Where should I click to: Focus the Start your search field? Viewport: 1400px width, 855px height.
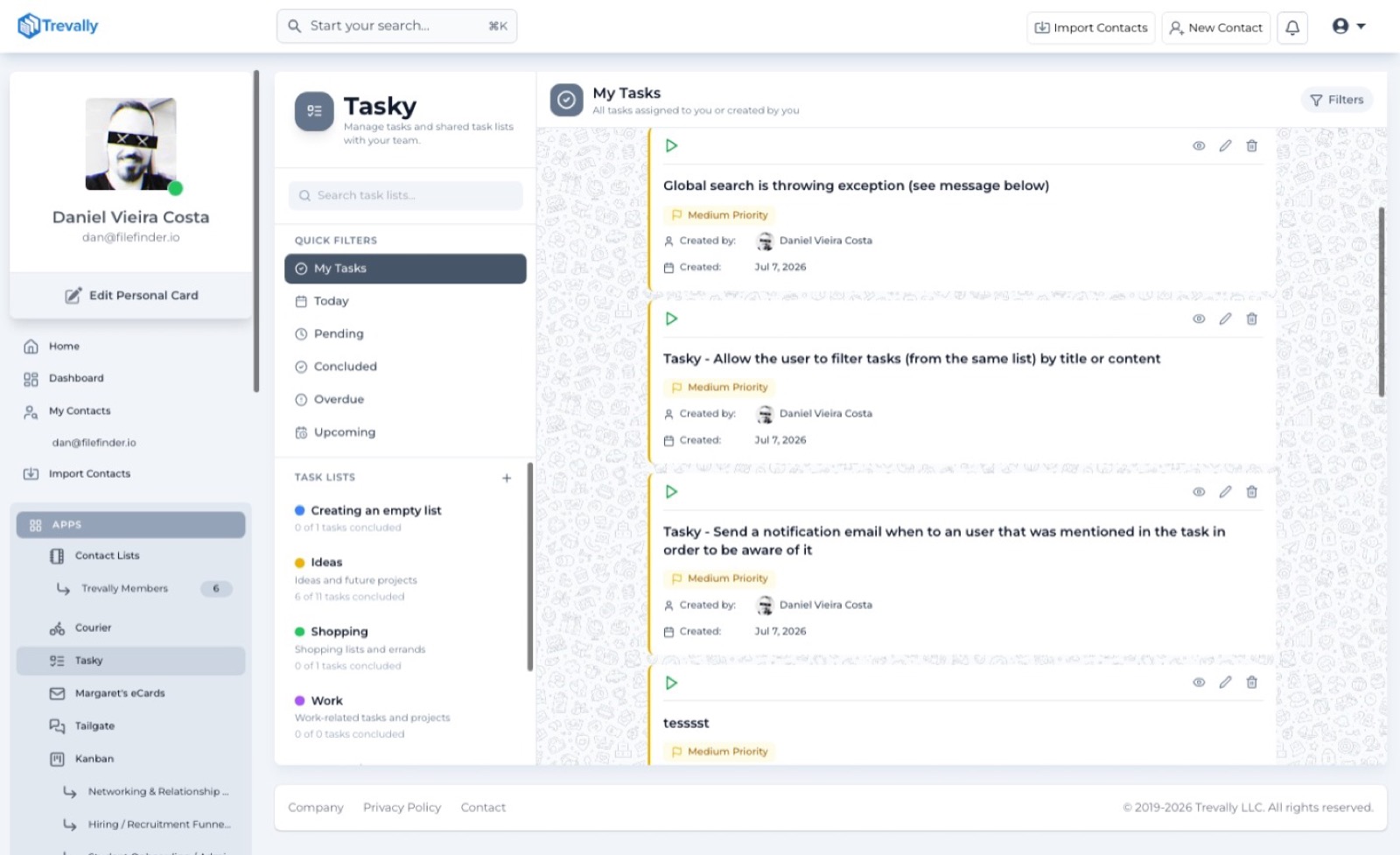click(396, 26)
